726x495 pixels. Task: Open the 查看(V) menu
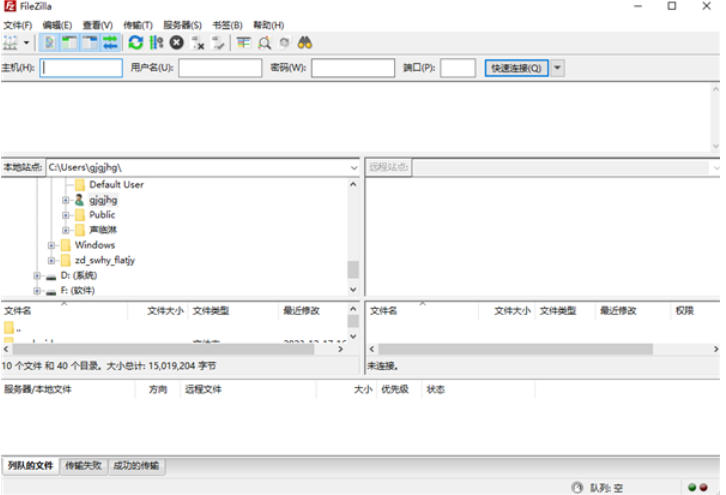[98, 25]
